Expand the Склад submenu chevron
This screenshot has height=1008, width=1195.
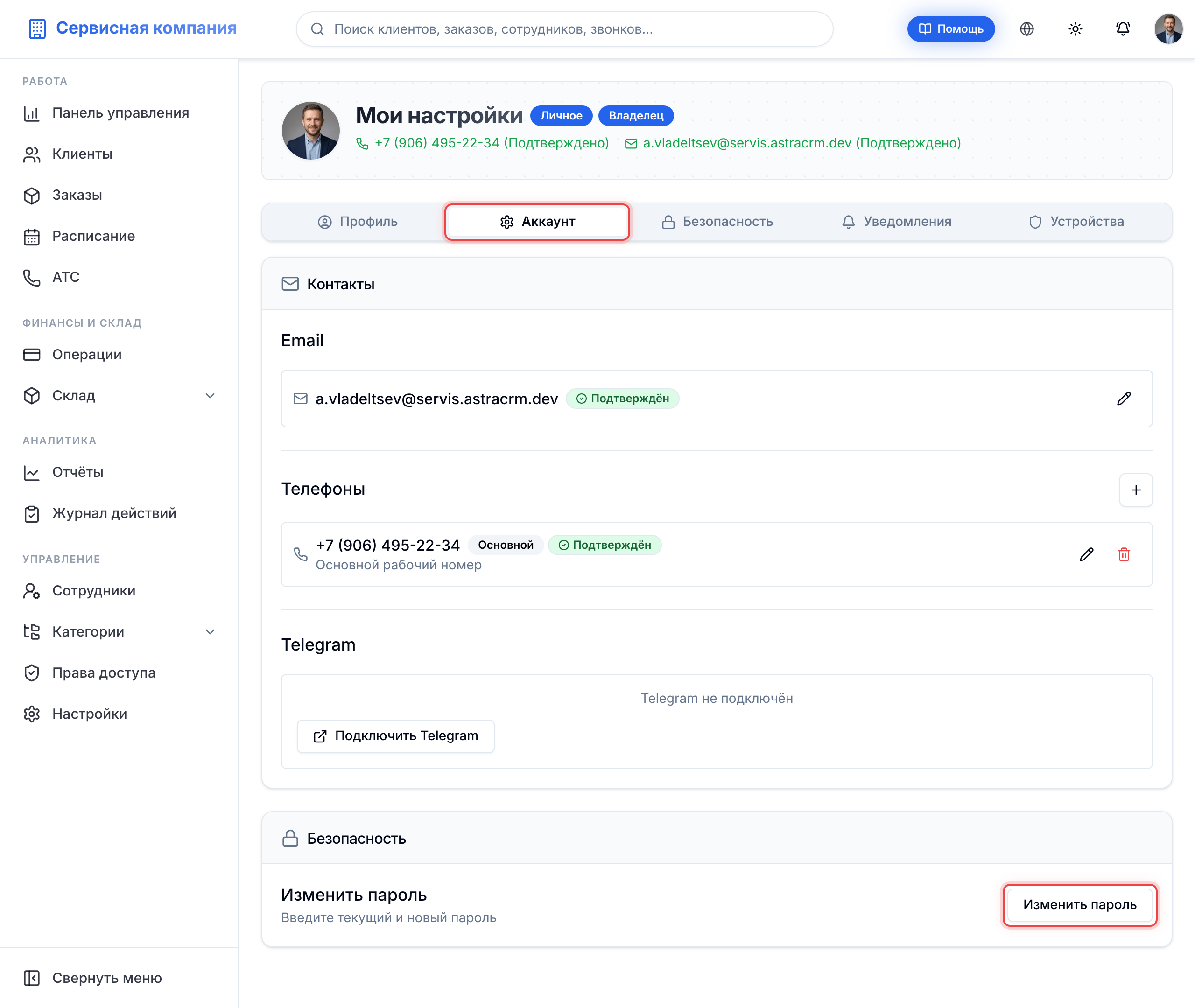click(x=210, y=395)
